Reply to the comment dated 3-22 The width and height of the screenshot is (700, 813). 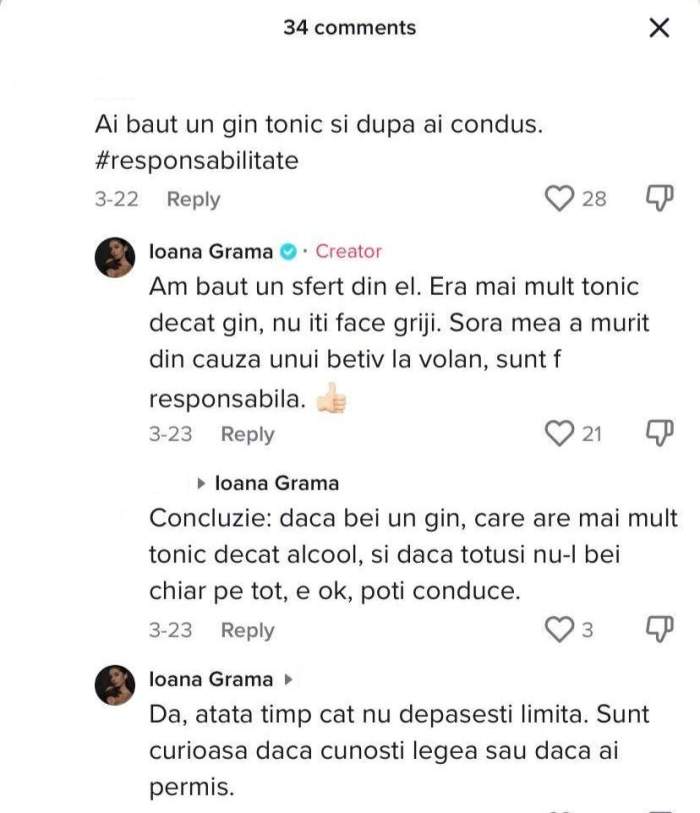[193, 199]
